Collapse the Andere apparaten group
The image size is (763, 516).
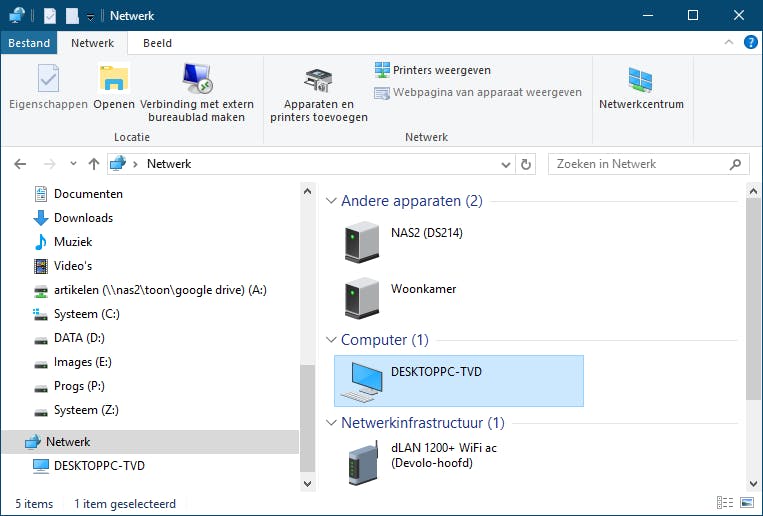(331, 201)
